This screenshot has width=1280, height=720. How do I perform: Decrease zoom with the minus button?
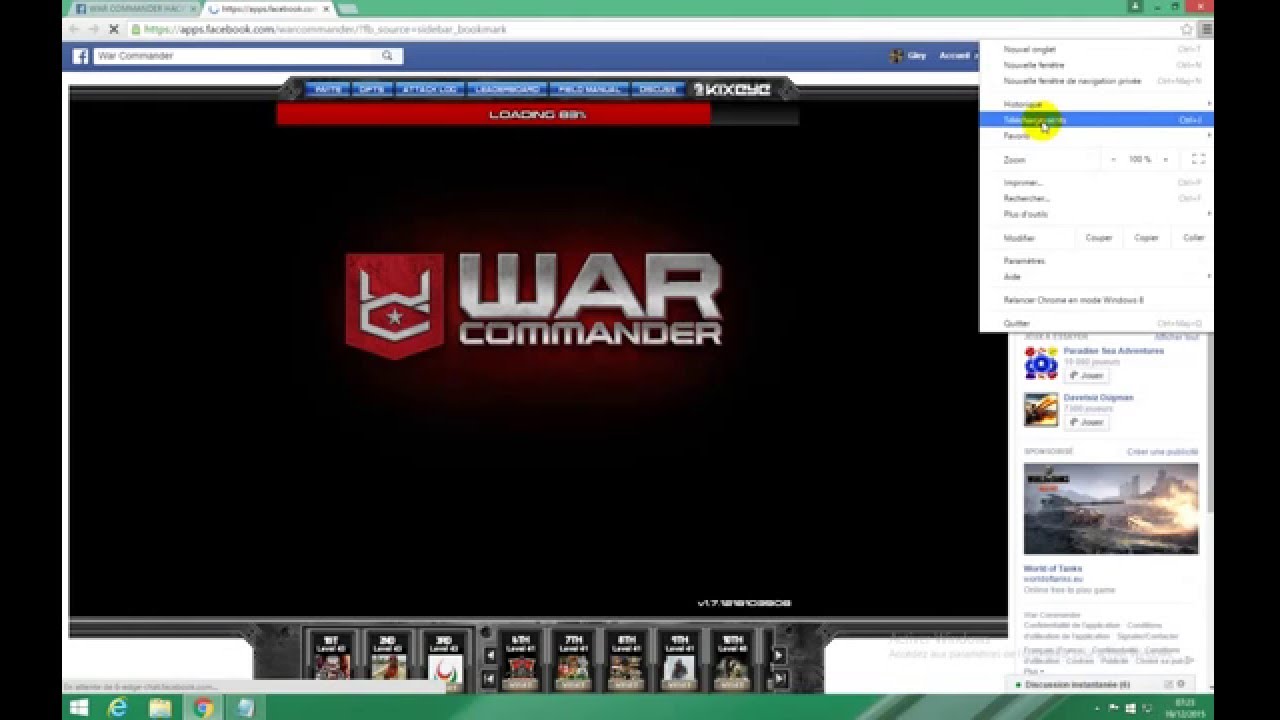point(1113,159)
